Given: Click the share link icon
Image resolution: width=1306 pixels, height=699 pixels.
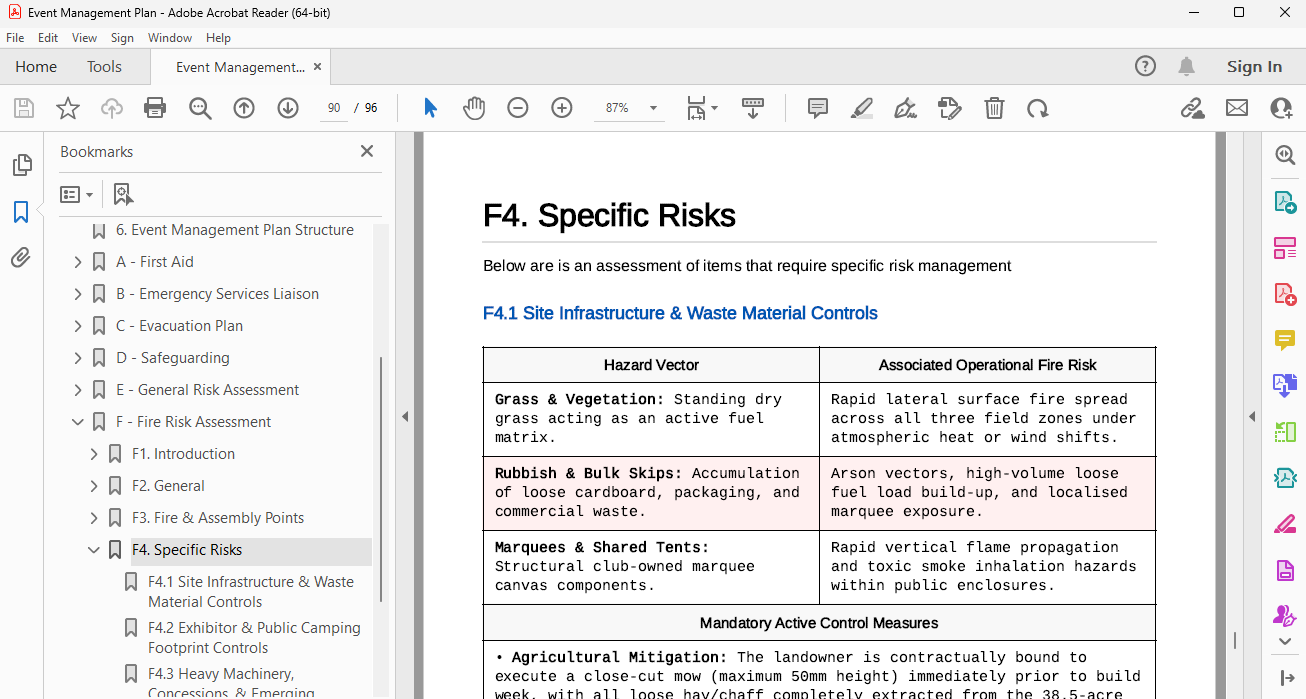Looking at the screenshot, I should point(1192,108).
